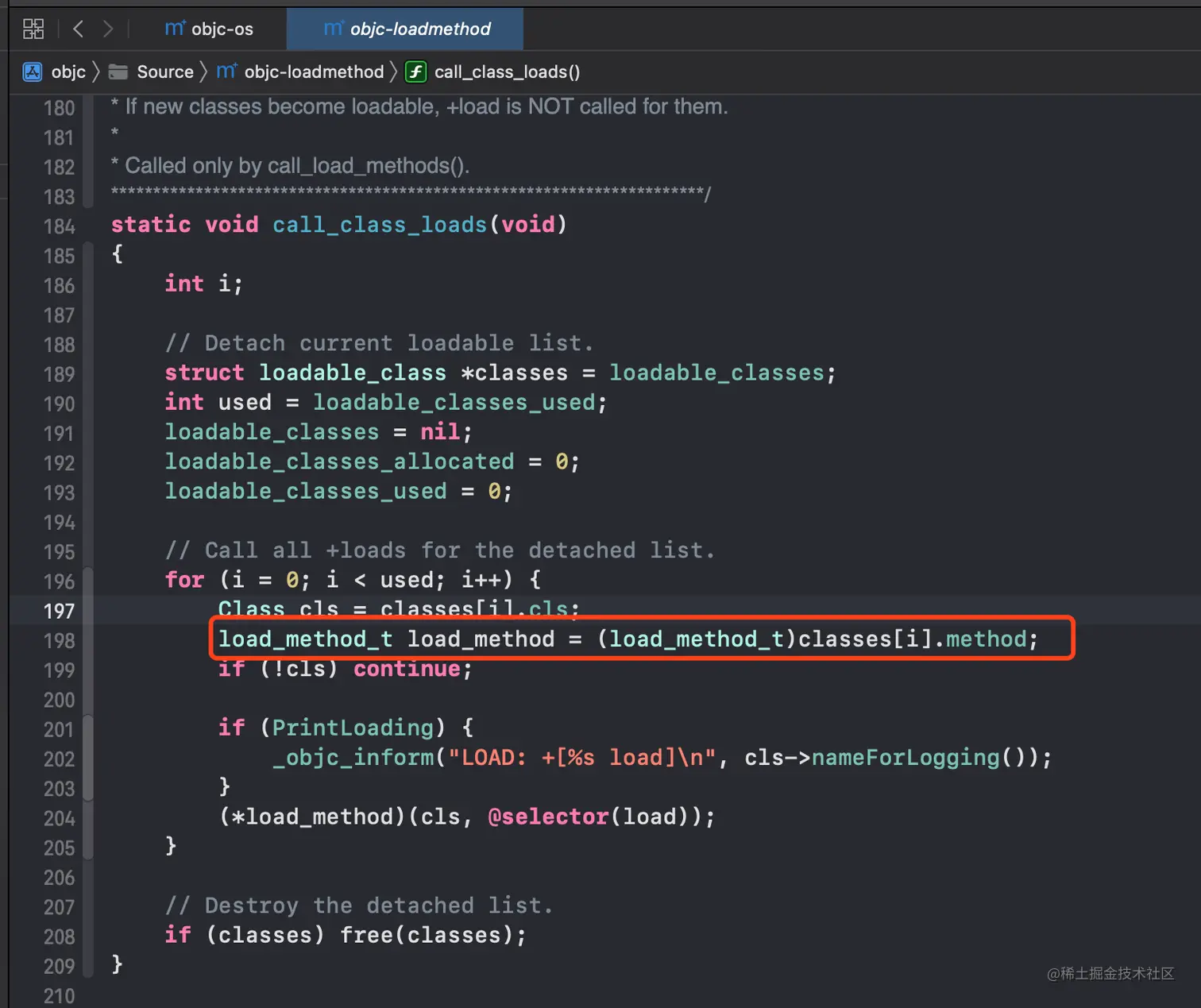Click the _objc_inform function call
The image size is (1201, 1008).
tap(353, 757)
